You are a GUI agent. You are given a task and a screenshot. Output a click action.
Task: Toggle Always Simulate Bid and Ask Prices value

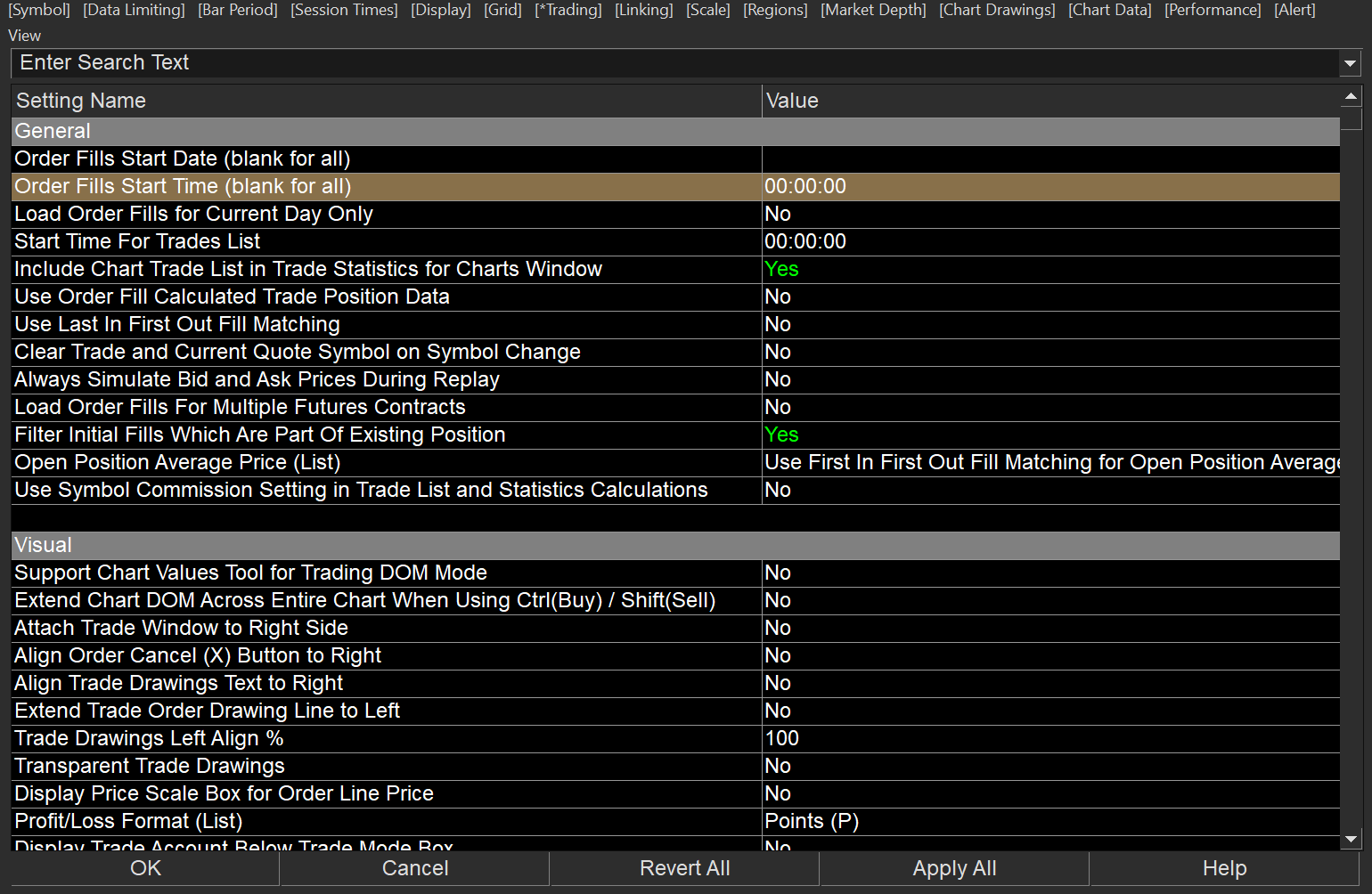[1051, 379]
